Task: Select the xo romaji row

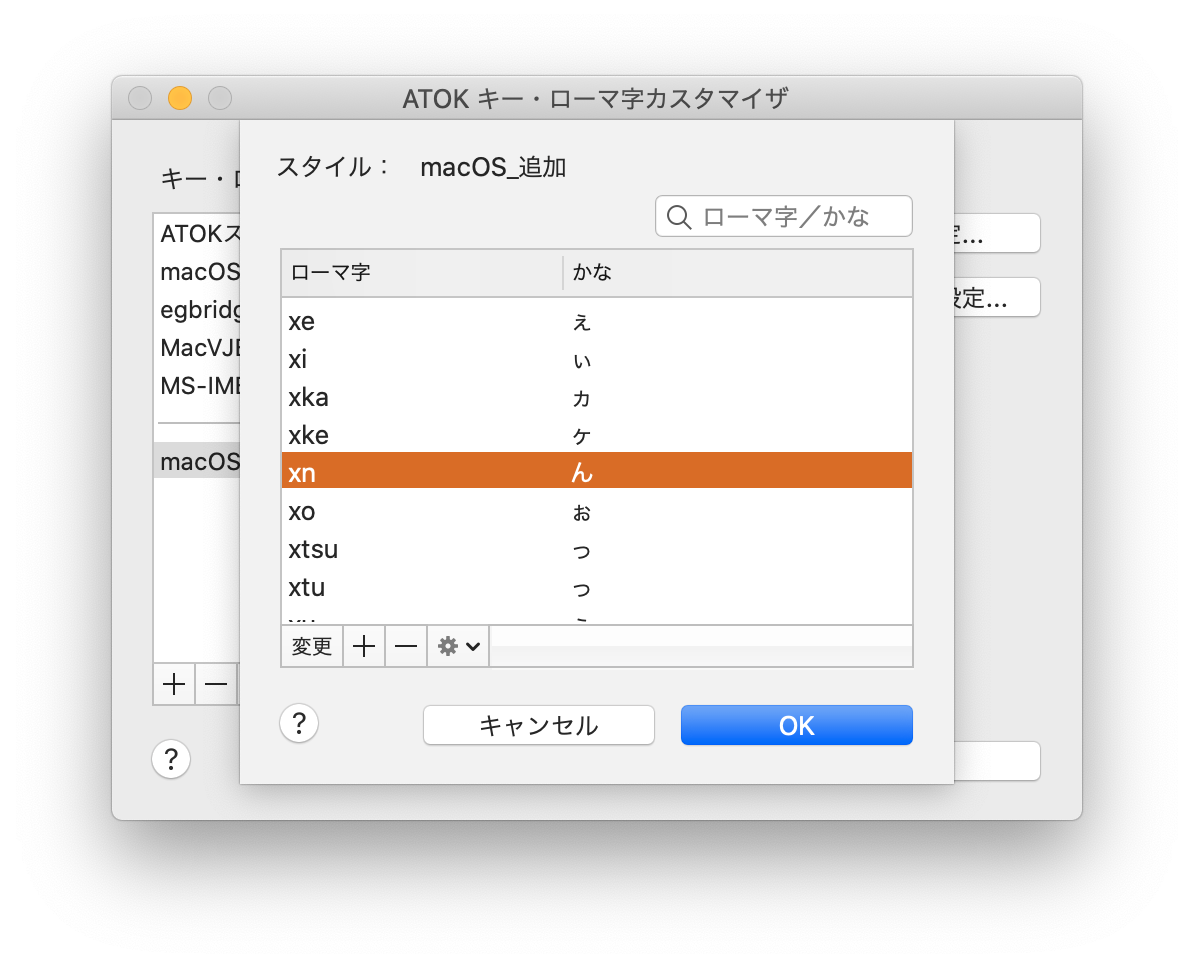Action: pos(597,512)
